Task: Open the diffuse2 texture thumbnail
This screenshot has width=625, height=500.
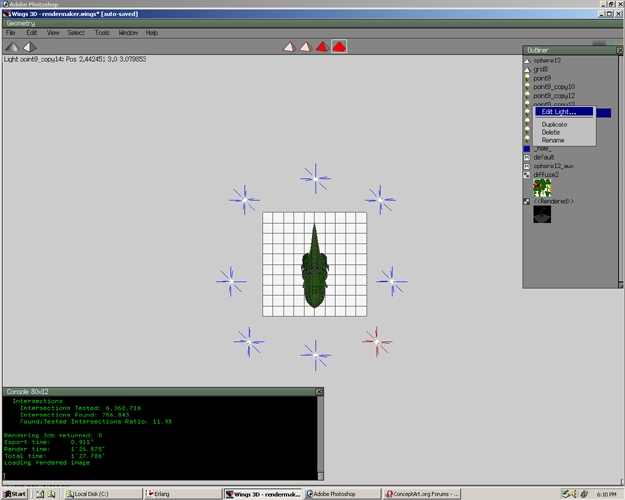Action: point(542,188)
